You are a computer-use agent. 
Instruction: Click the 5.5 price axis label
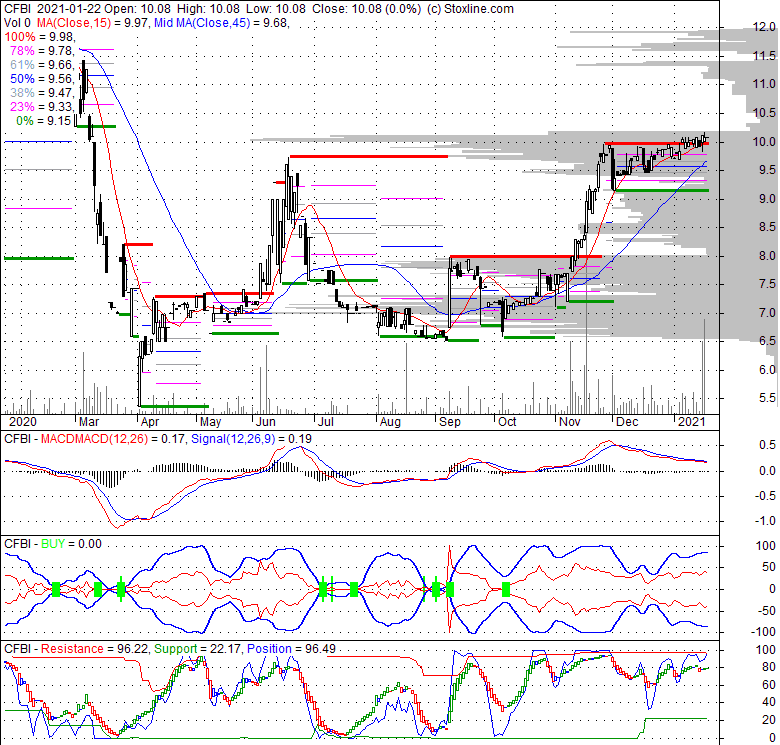click(767, 398)
